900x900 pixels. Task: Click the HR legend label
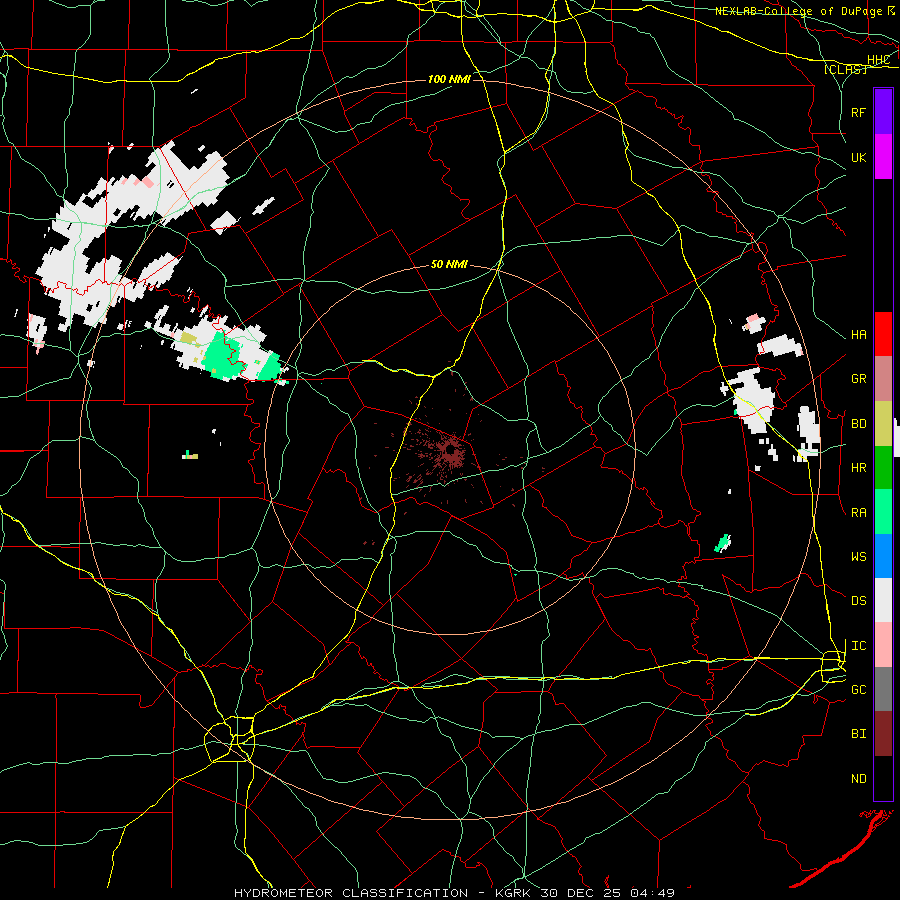[x=858, y=468]
